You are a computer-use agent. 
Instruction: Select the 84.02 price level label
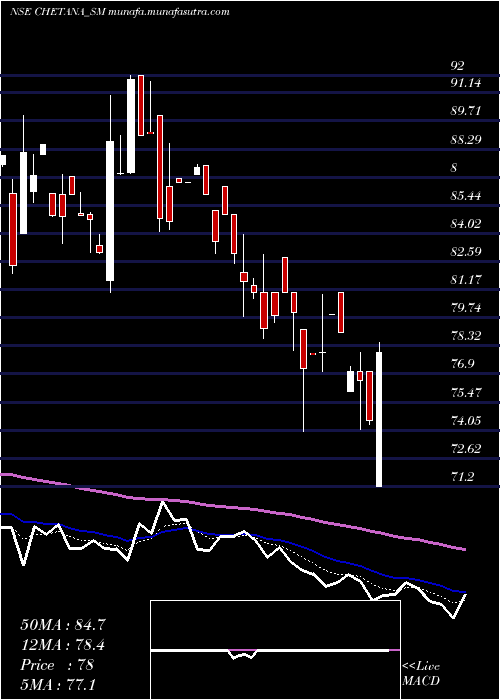(x=466, y=224)
